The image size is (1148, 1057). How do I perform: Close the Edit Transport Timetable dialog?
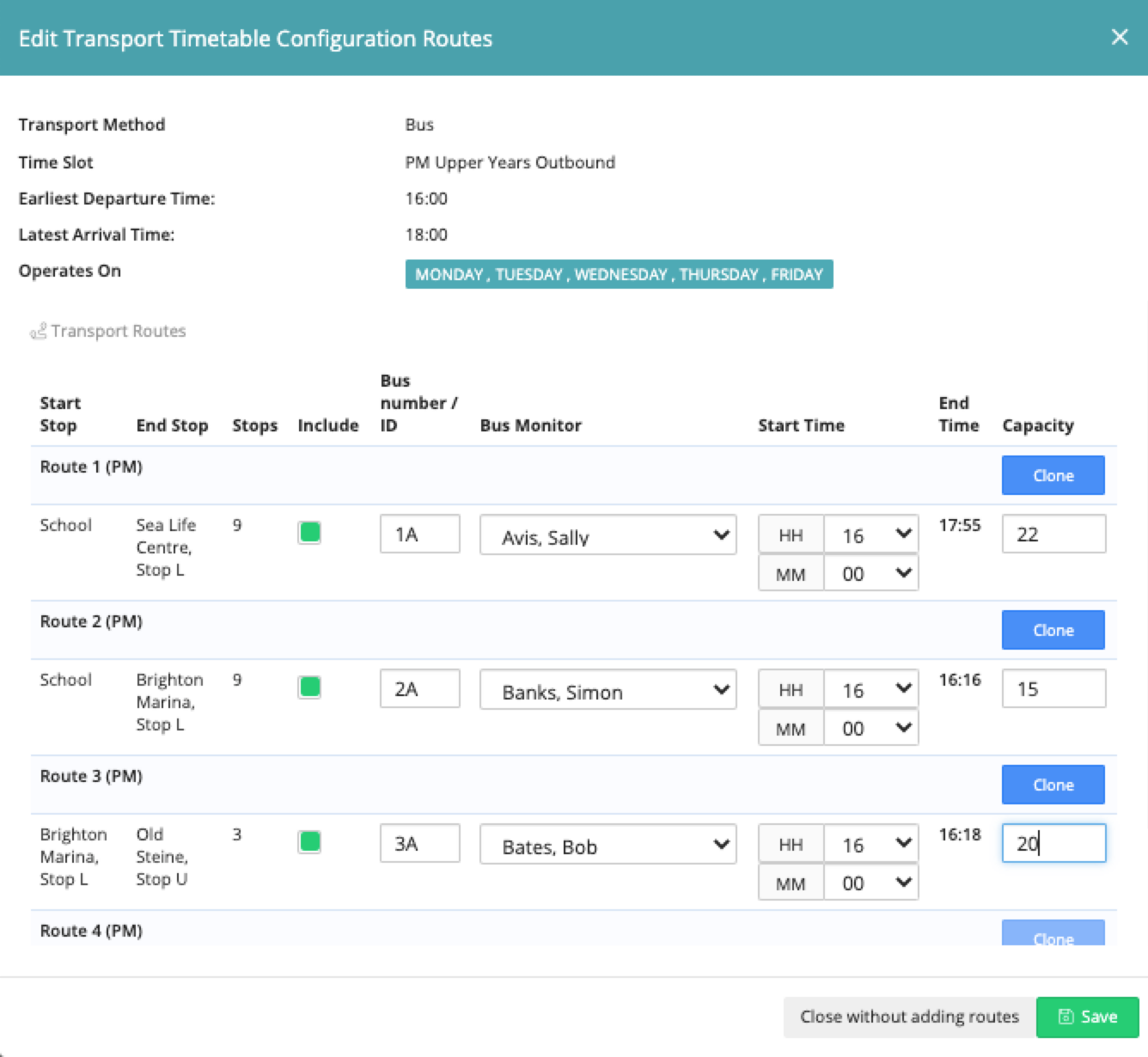(1120, 37)
